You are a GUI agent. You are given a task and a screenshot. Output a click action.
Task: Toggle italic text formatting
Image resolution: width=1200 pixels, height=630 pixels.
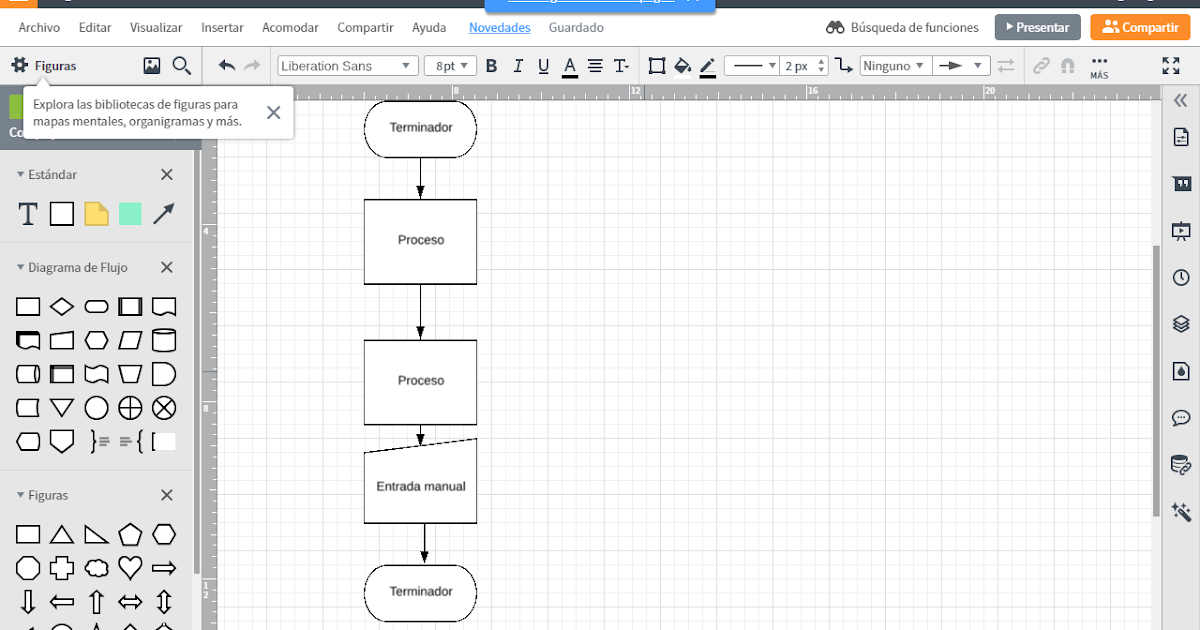point(517,65)
